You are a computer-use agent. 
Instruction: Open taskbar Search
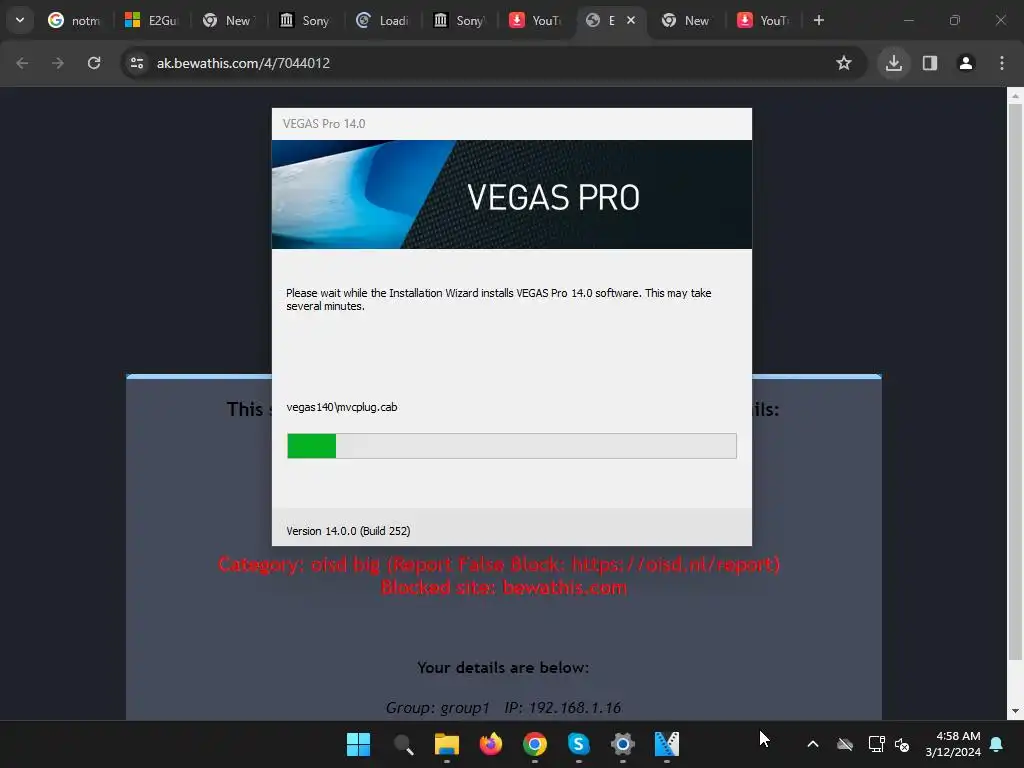click(x=403, y=744)
